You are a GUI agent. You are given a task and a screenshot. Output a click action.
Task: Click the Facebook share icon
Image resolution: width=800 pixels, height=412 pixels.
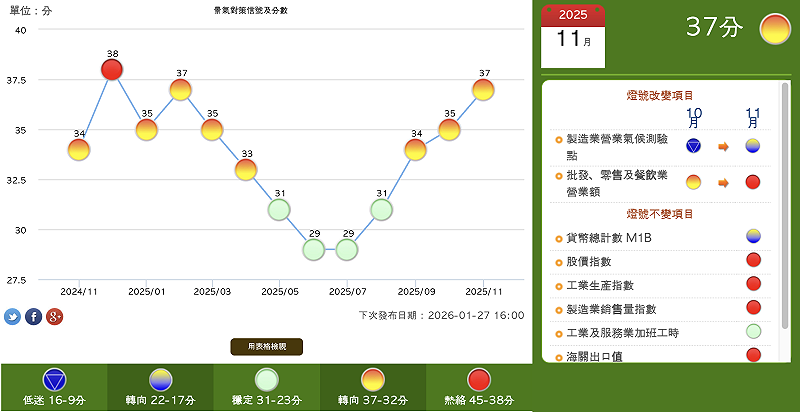point(33,317)
